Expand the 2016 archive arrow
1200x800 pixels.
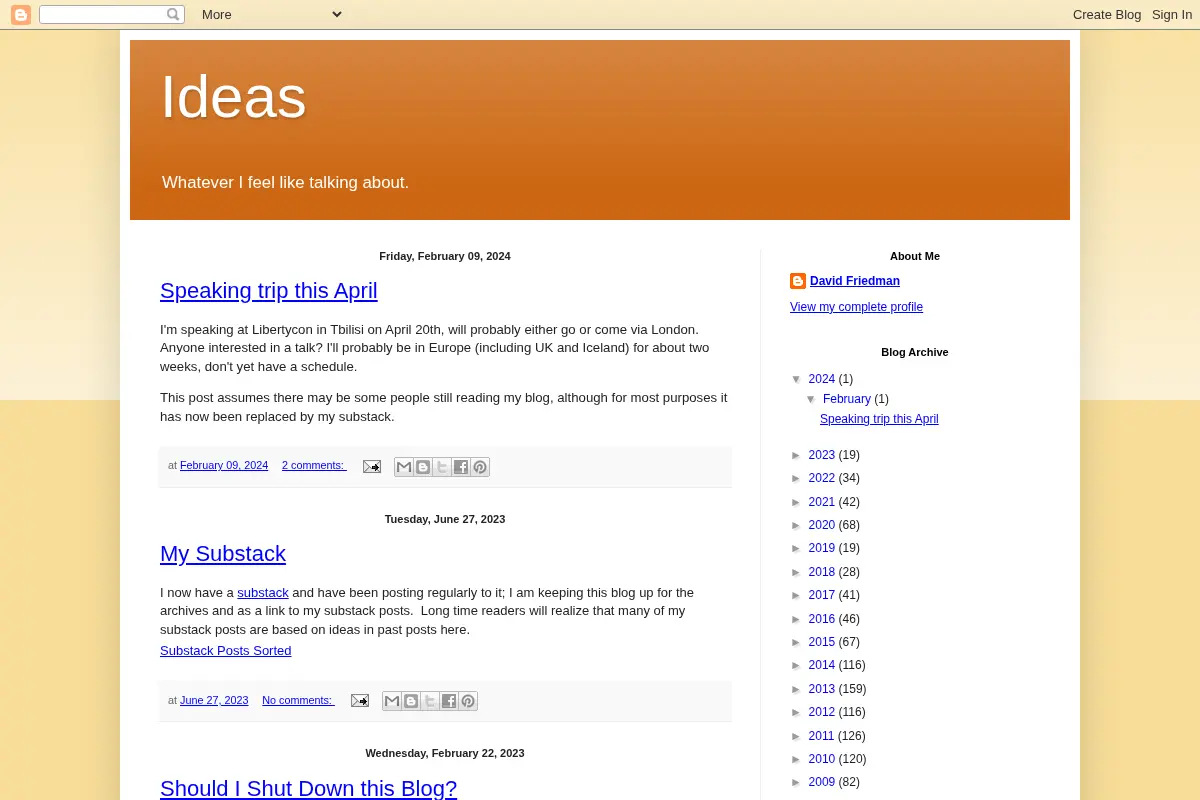[797, 619]
